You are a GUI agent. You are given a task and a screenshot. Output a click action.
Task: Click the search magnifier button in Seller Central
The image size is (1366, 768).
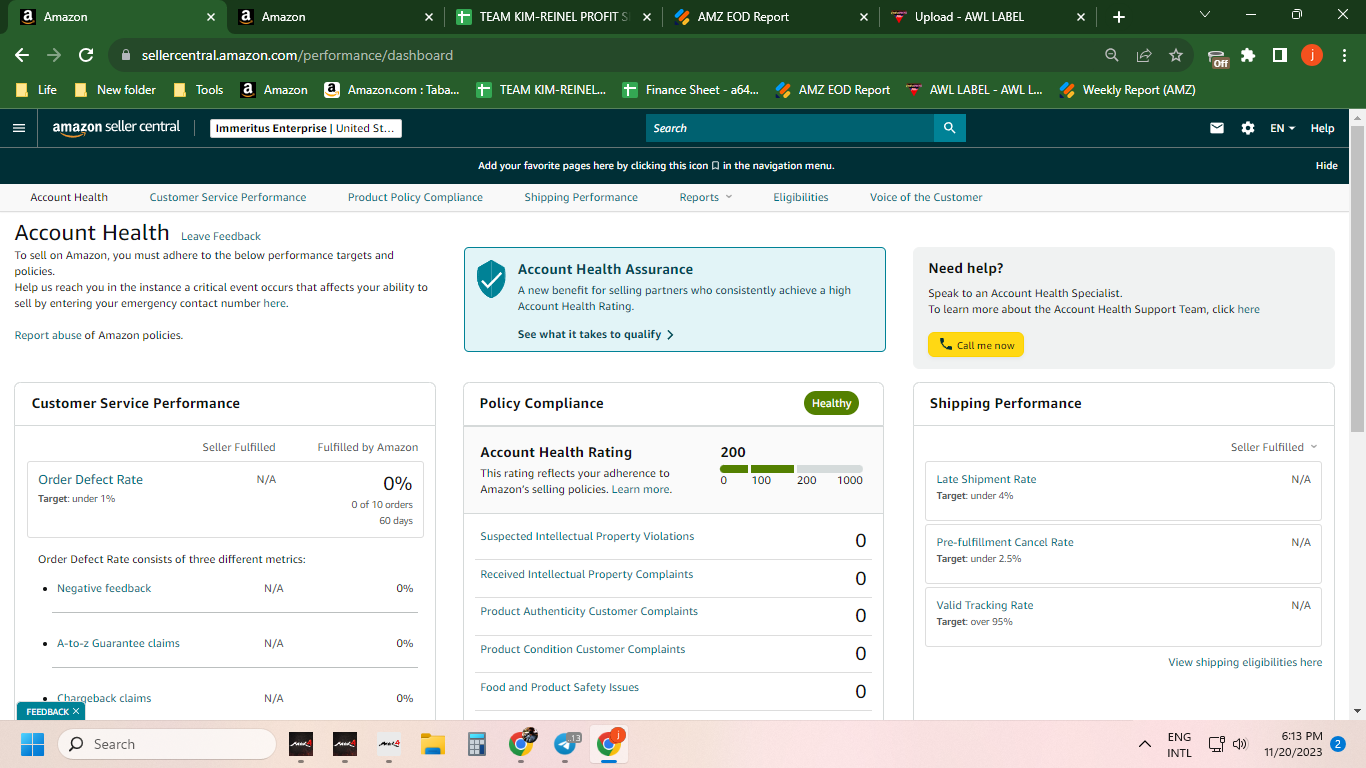point(949,128)
